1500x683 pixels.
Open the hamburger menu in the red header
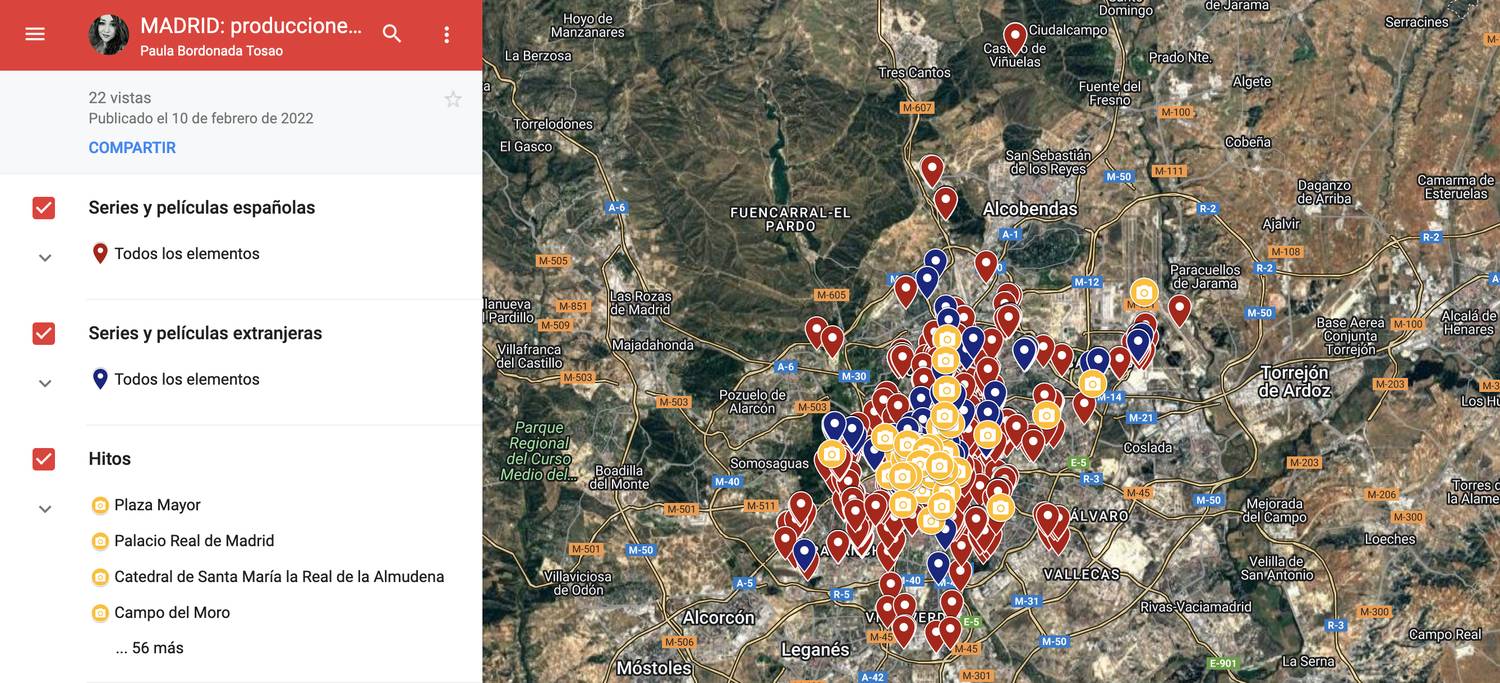pyautogui.click(x=35, y=34)
